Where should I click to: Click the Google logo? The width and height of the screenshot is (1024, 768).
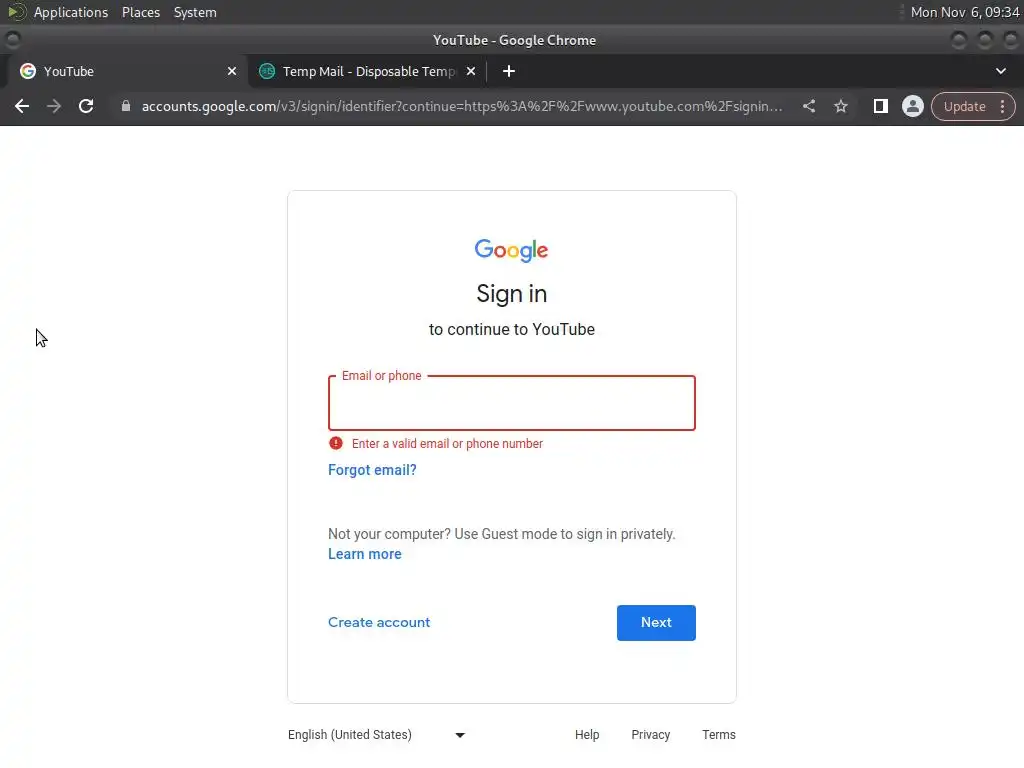511,250
